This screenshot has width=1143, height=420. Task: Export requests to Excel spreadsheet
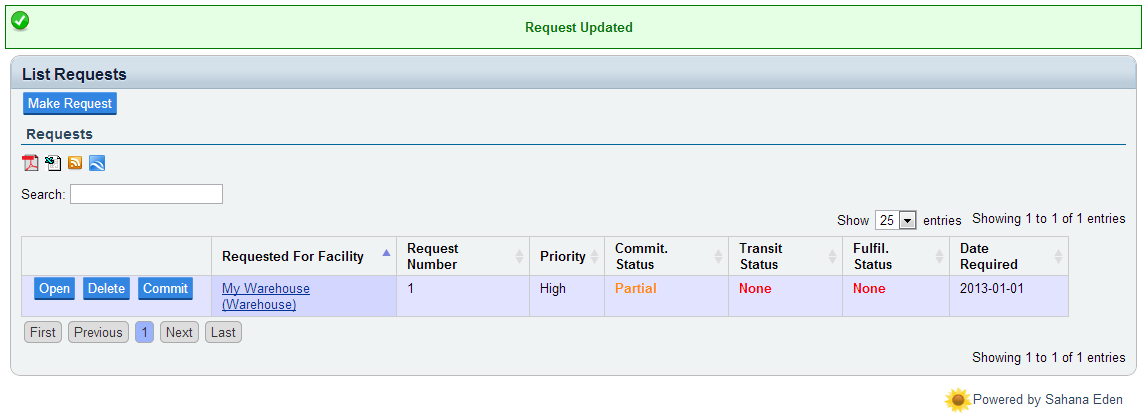[x=53, y=163]
